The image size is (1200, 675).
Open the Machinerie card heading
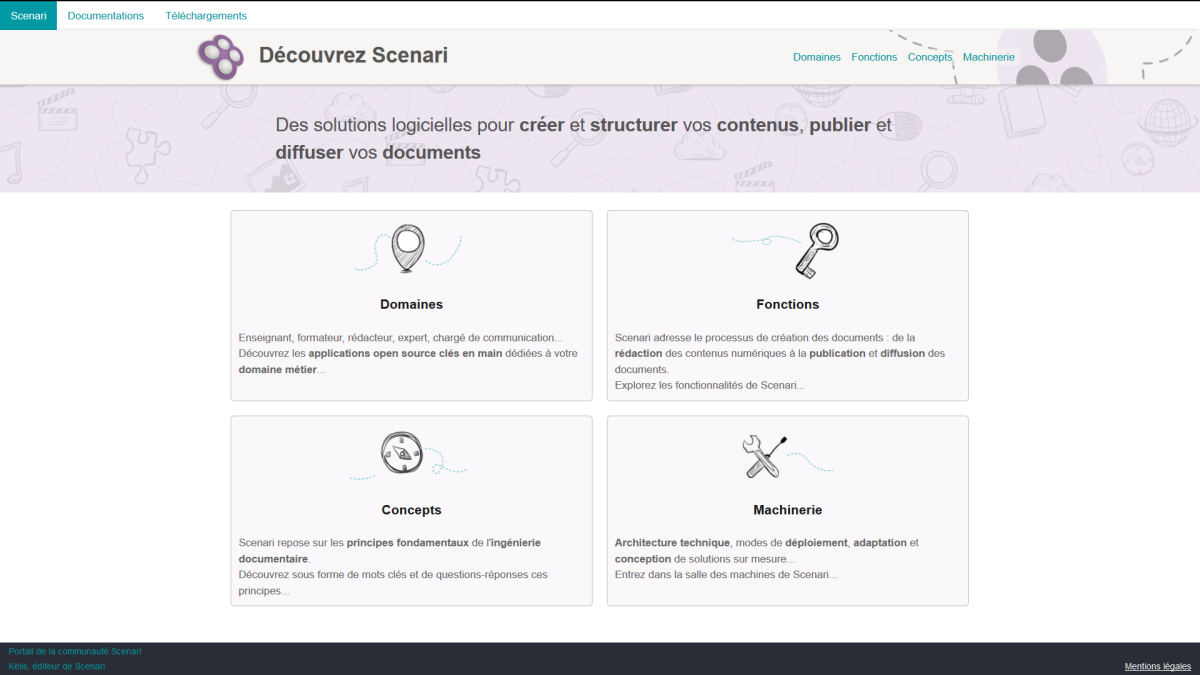pos(788,510)
